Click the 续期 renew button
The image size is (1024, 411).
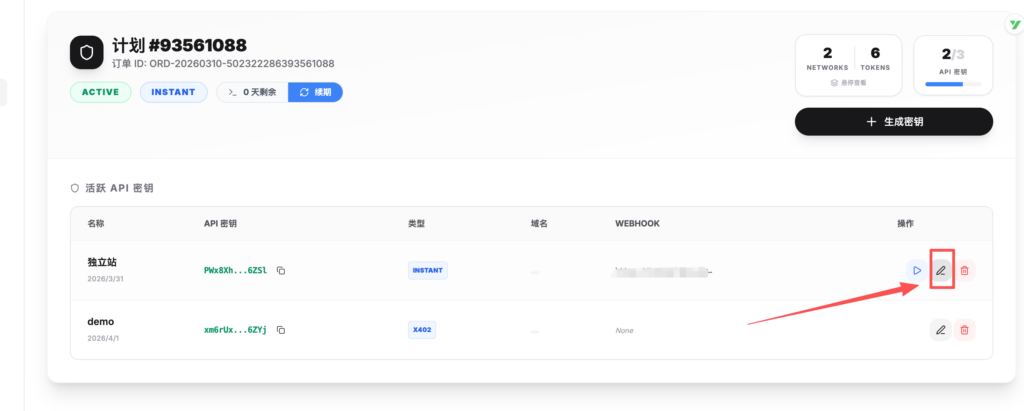pyautogui.click(x=315, y=92)
